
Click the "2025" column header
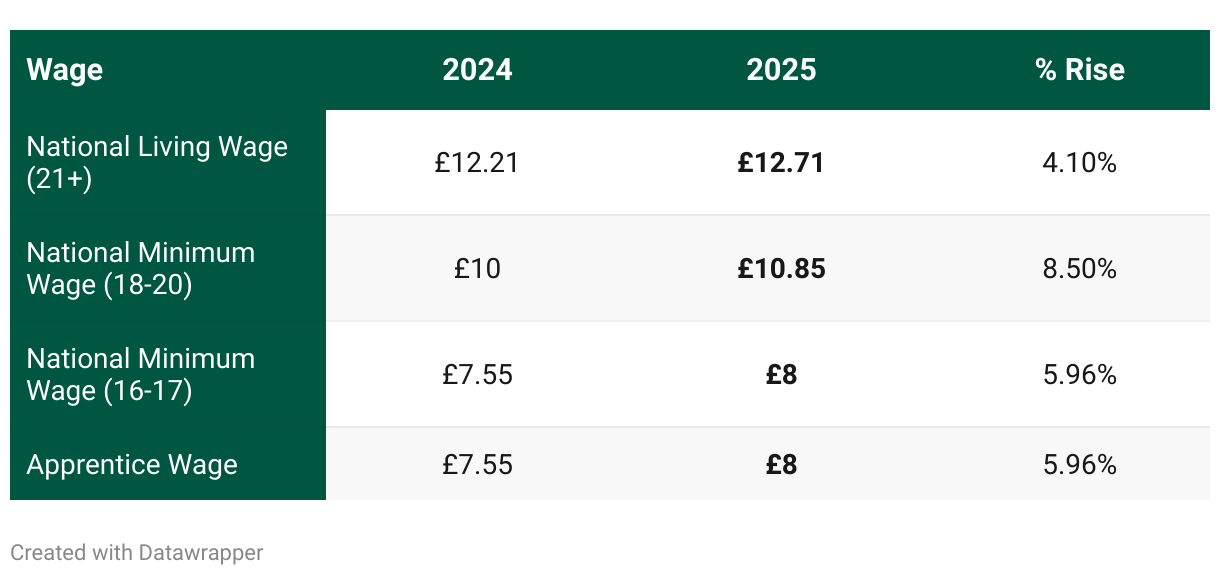point(781,70)
